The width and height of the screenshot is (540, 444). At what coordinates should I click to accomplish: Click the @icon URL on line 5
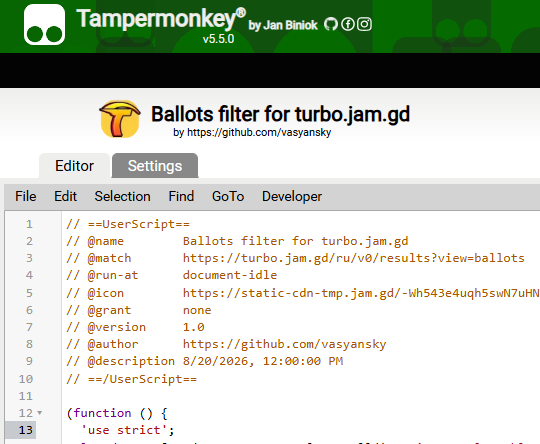click(361, 293)
